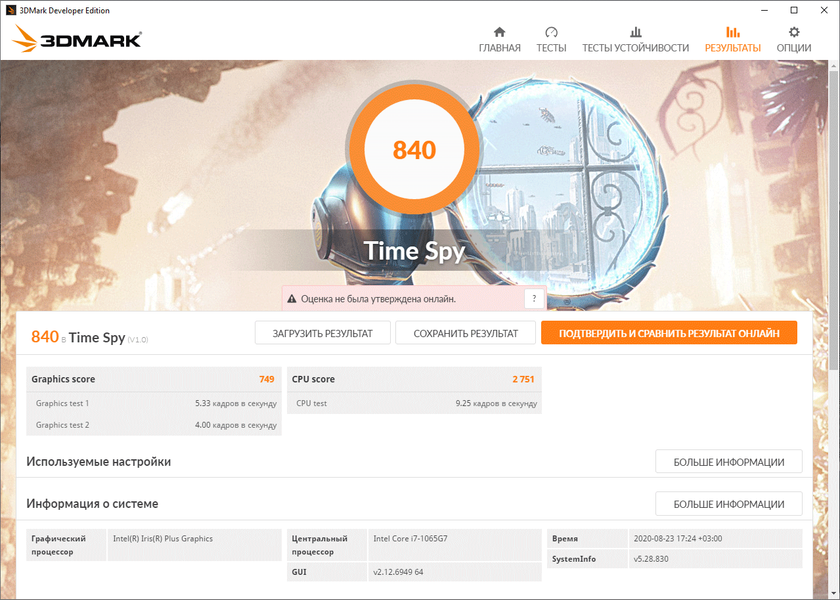Click the Используемые настройки heading

pos(99,462)
